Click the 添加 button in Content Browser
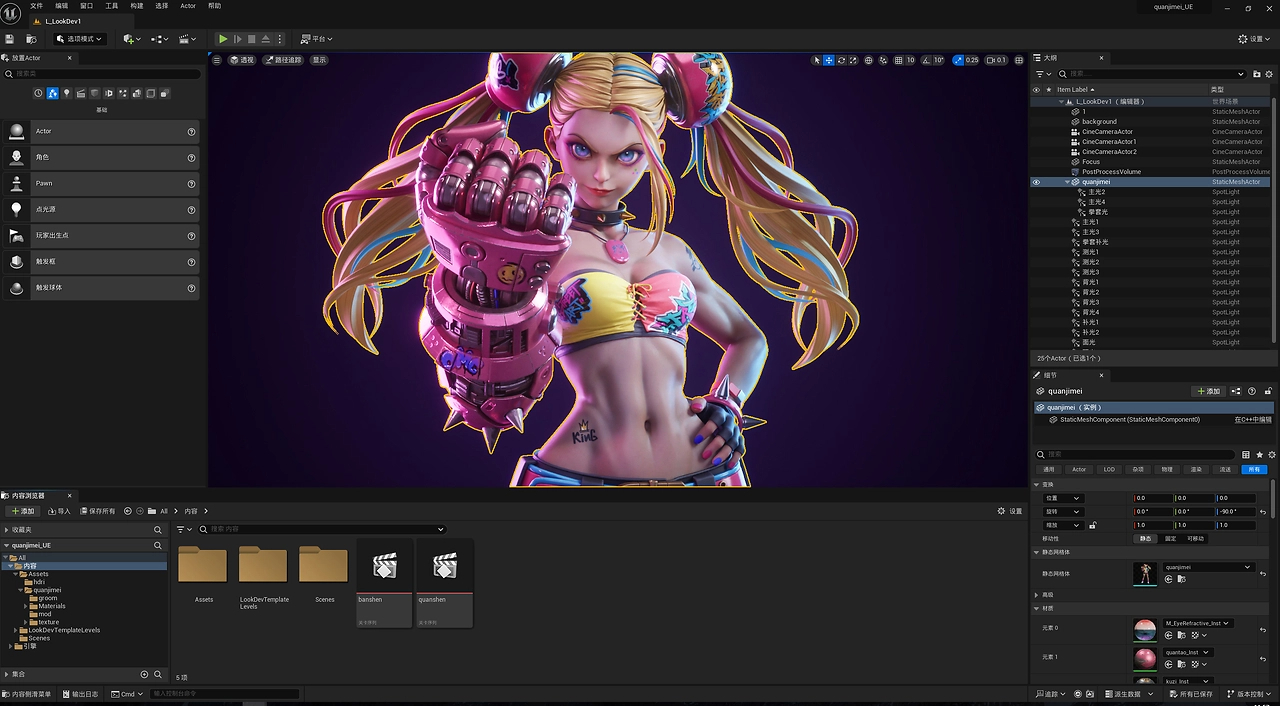The width and height of the screenshot is (1280, 706). click(x=22, y=511)
